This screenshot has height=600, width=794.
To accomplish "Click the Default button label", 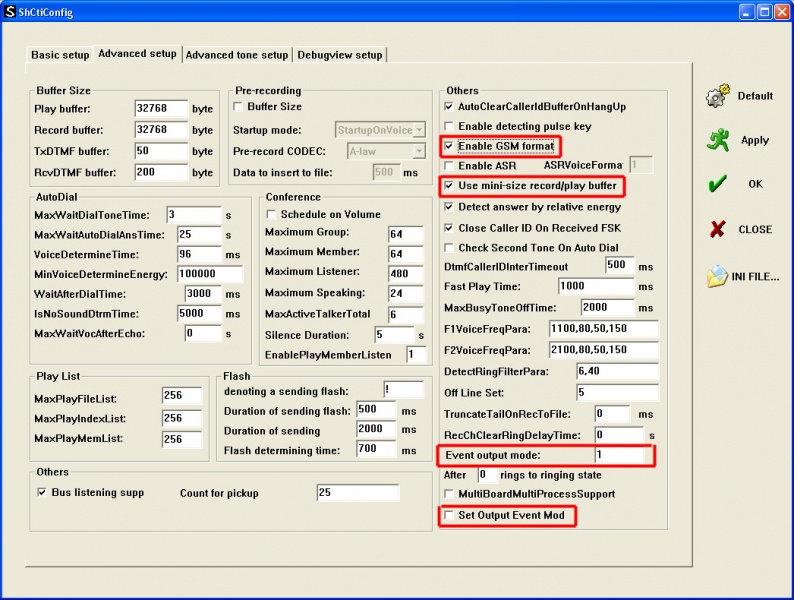I will [x=755, y=96].
